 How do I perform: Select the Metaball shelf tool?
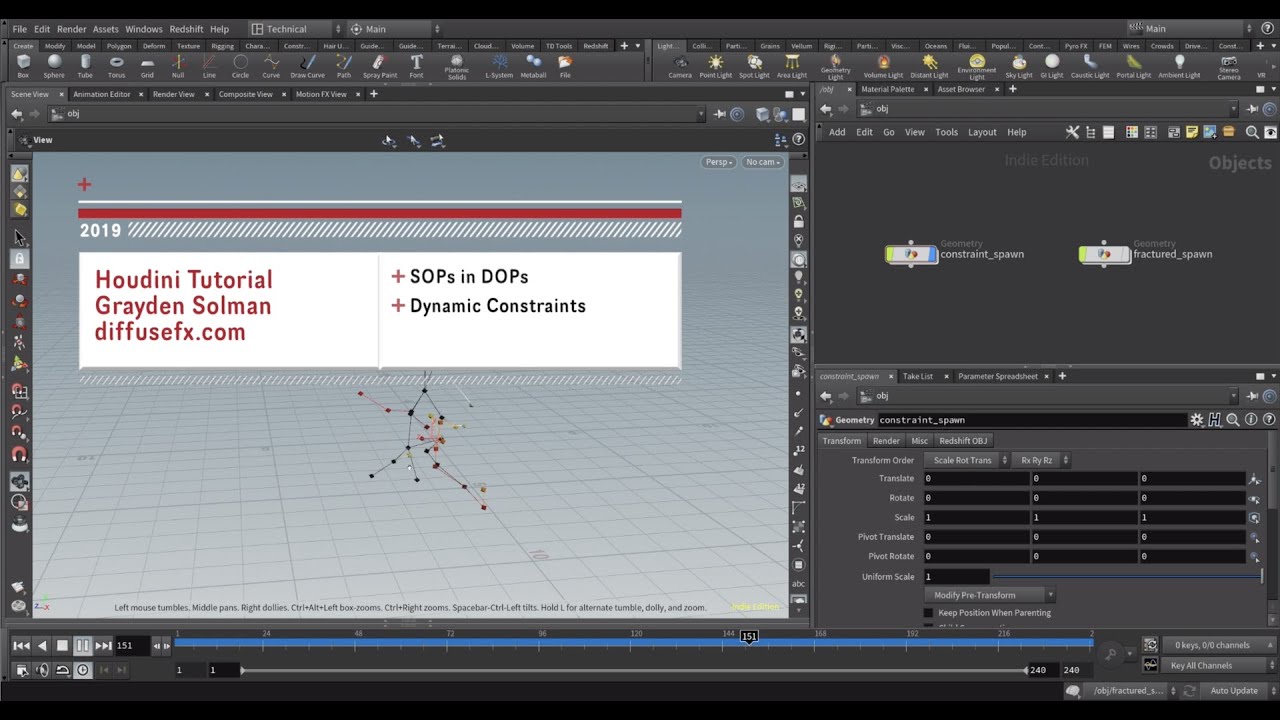pyautogui.click(x=533, y=66)
